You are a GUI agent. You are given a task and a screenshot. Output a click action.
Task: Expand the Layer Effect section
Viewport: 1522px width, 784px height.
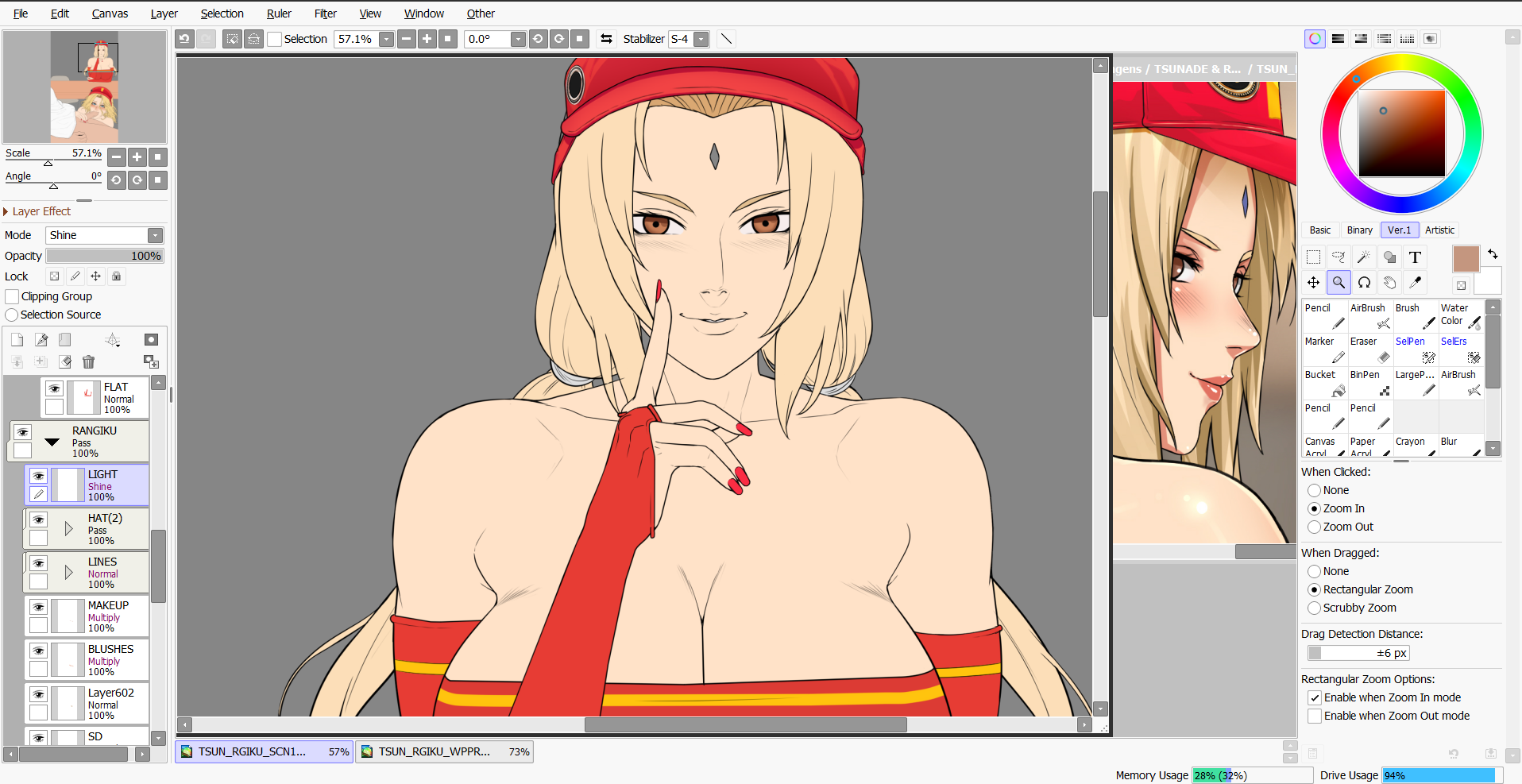point(6,211)
